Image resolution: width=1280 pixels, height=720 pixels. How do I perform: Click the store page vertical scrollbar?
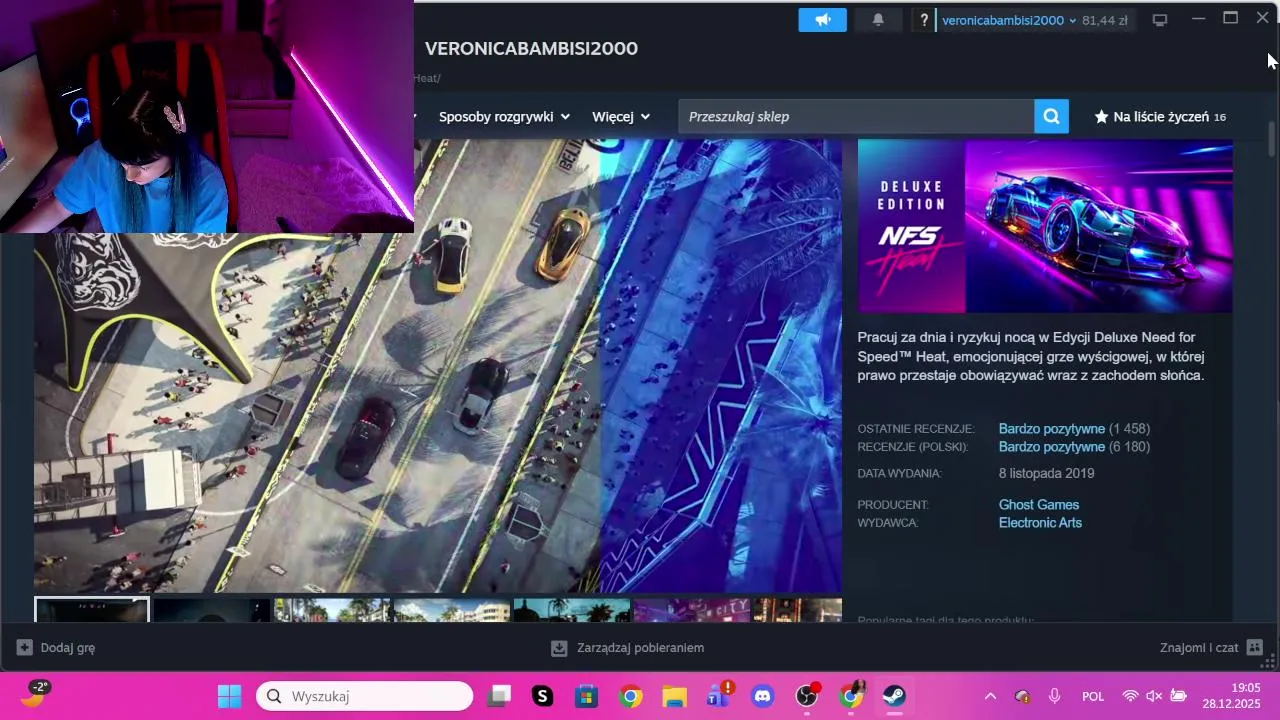click(x=1272, y=138)
